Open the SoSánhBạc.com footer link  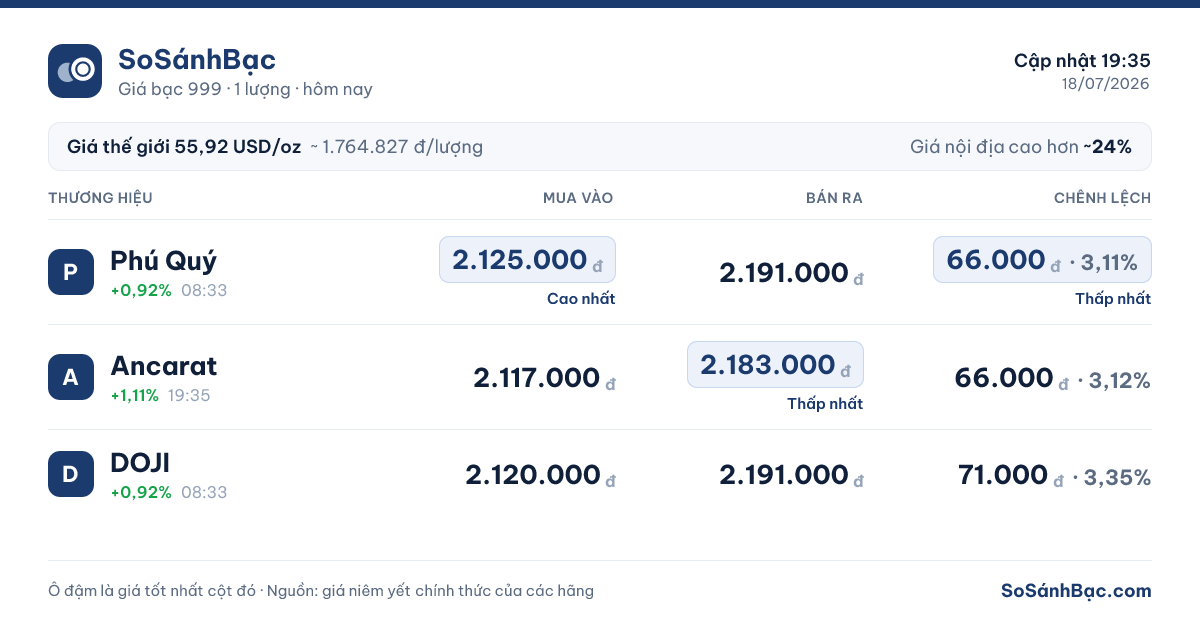click(x=1076, y=591)
